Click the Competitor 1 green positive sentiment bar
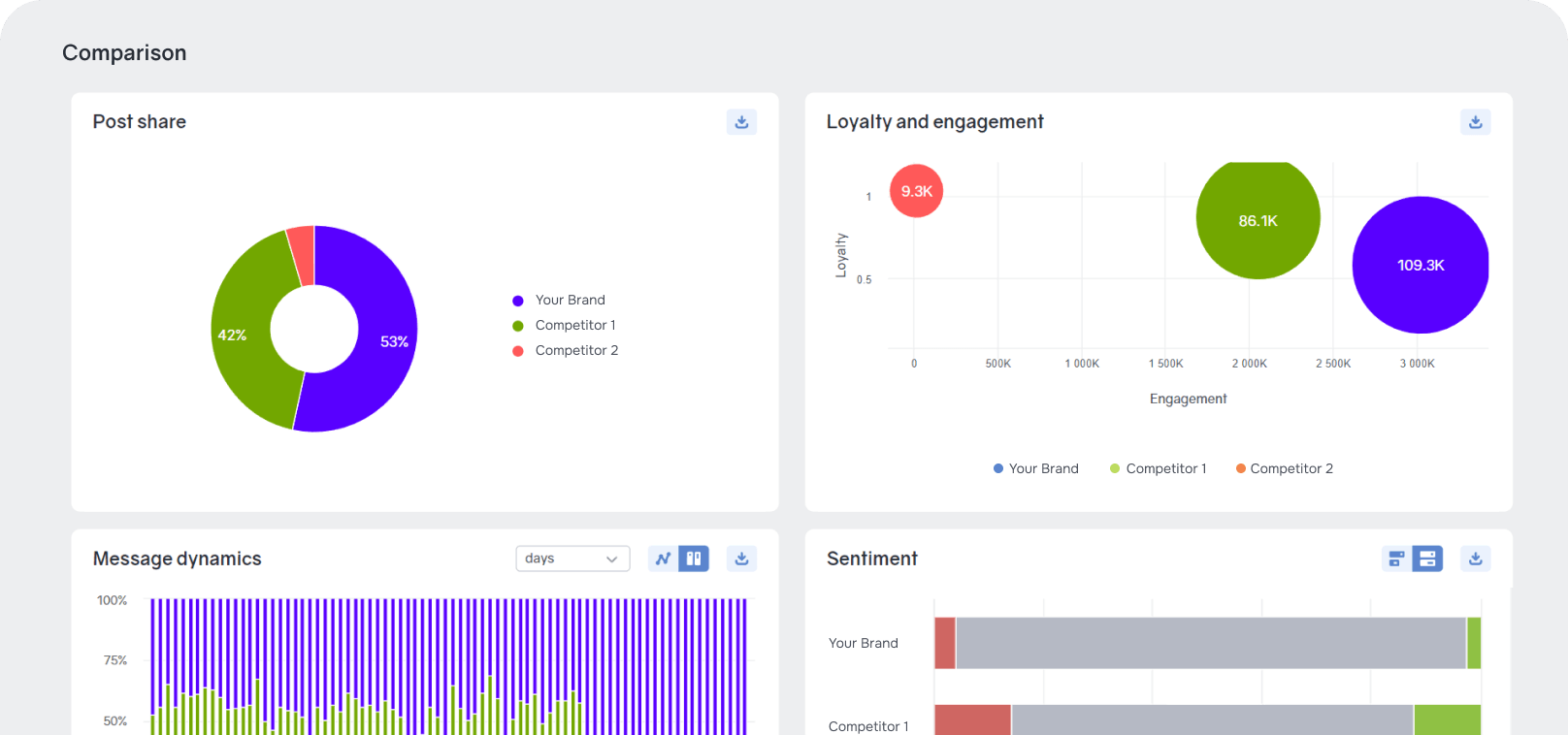The height and width of the screenshot is (735, 1568). pyautogui.click(x=1448, y=720)
